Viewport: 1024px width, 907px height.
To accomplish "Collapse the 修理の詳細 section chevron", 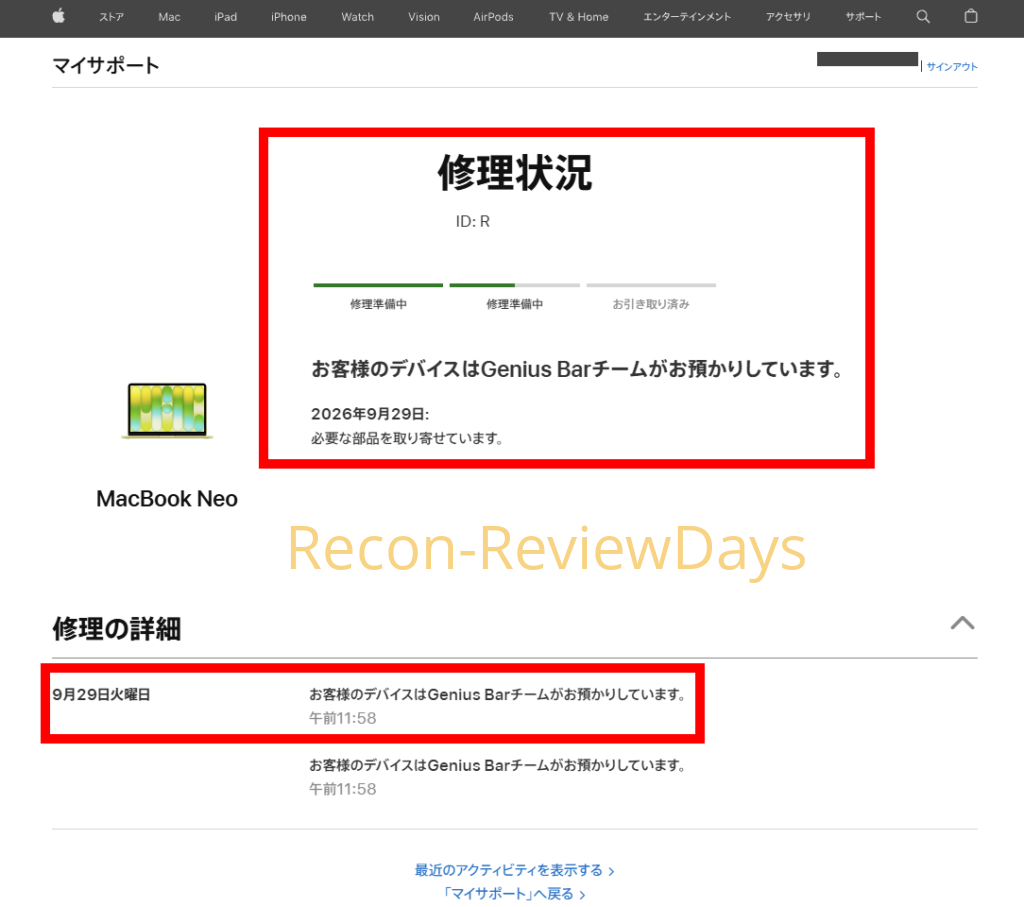I will (963, 623).
